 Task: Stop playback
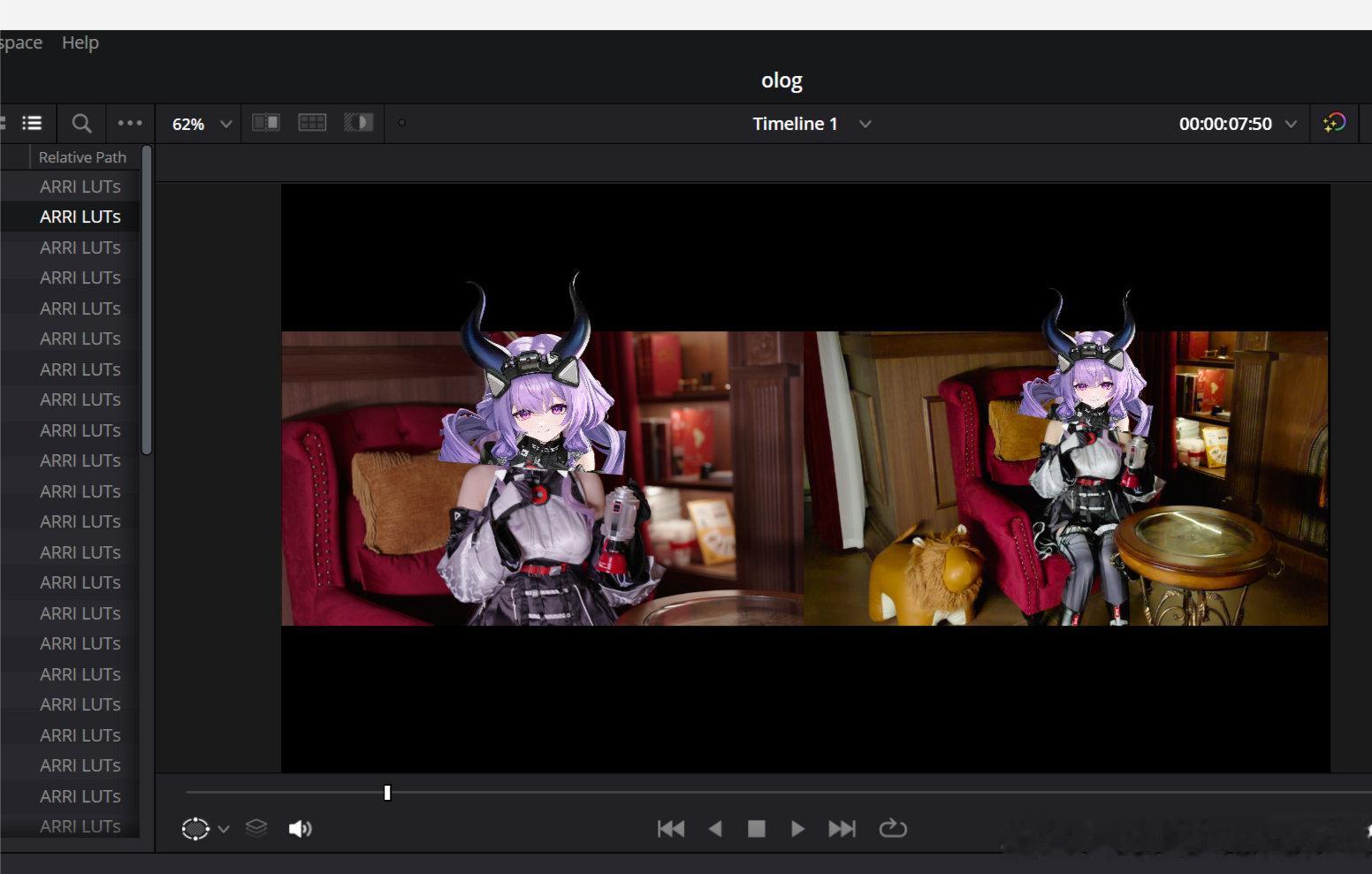coord(757,828)
